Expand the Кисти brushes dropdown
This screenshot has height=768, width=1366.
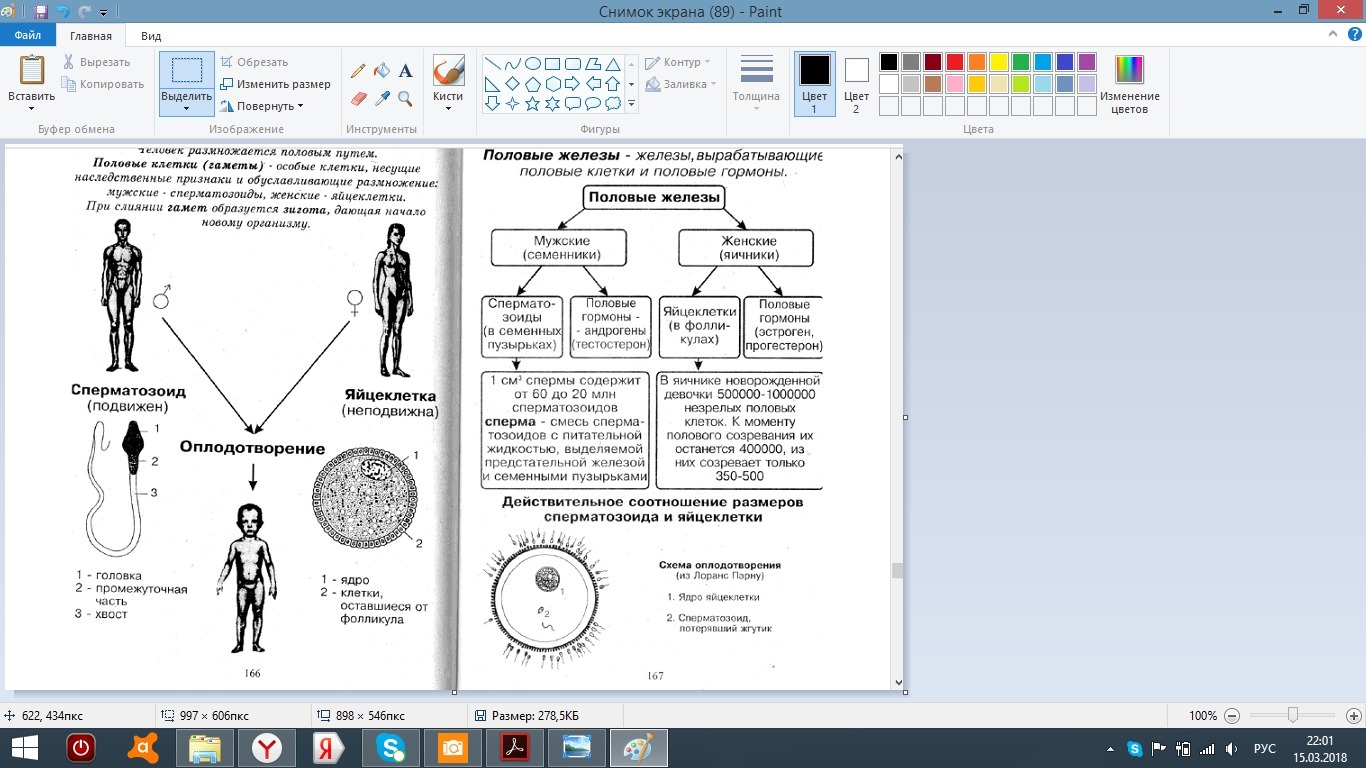coord(448,108)
